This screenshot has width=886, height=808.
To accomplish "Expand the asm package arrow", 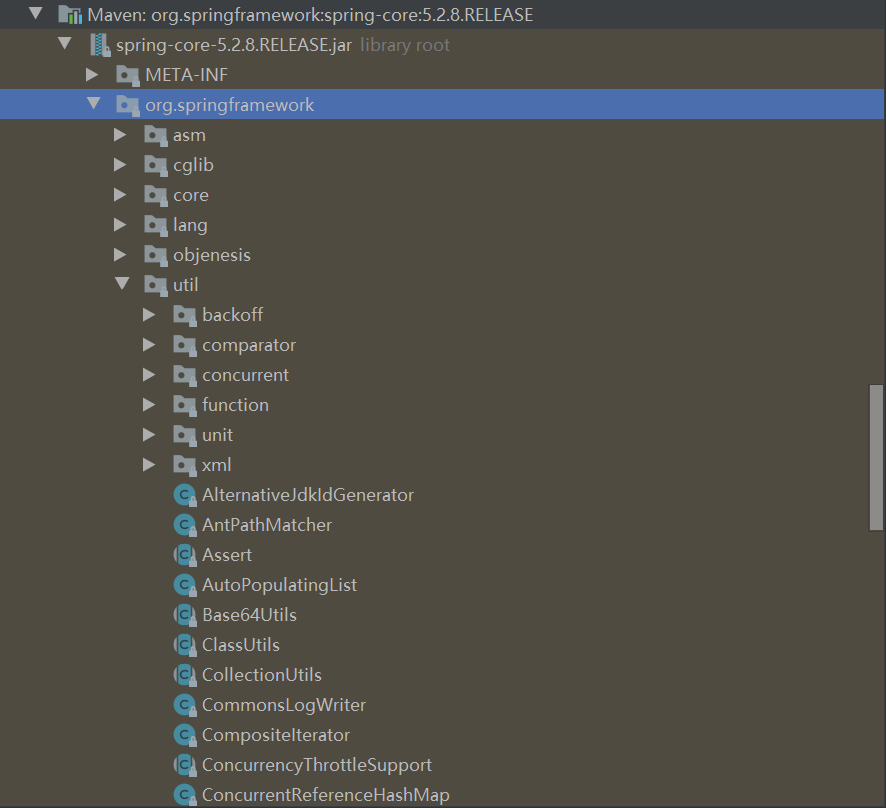I will pos(120,134).
